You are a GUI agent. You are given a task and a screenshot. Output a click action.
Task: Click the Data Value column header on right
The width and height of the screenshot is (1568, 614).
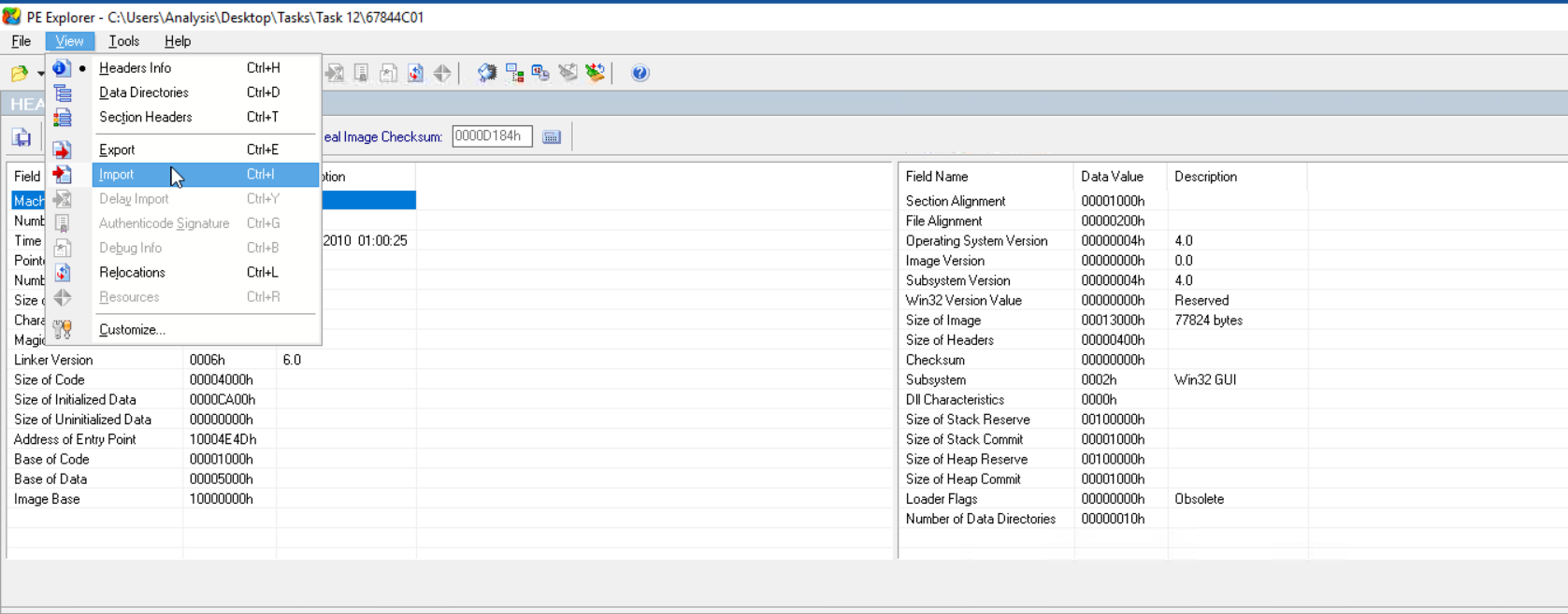point(1112,177)
